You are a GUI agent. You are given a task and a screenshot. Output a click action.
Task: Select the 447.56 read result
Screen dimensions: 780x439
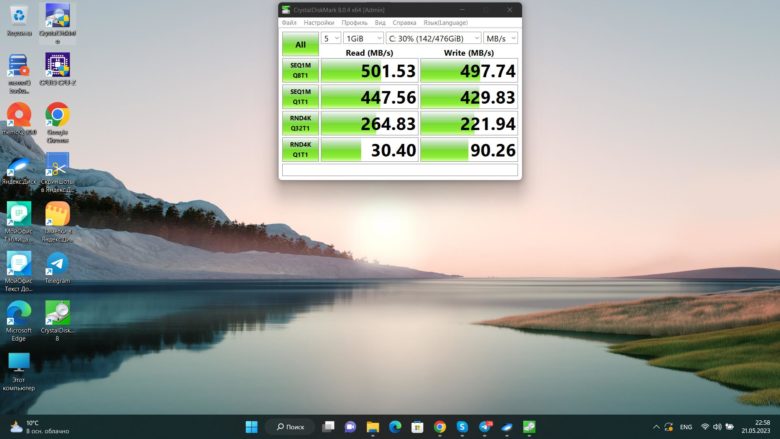pos(370,97)
